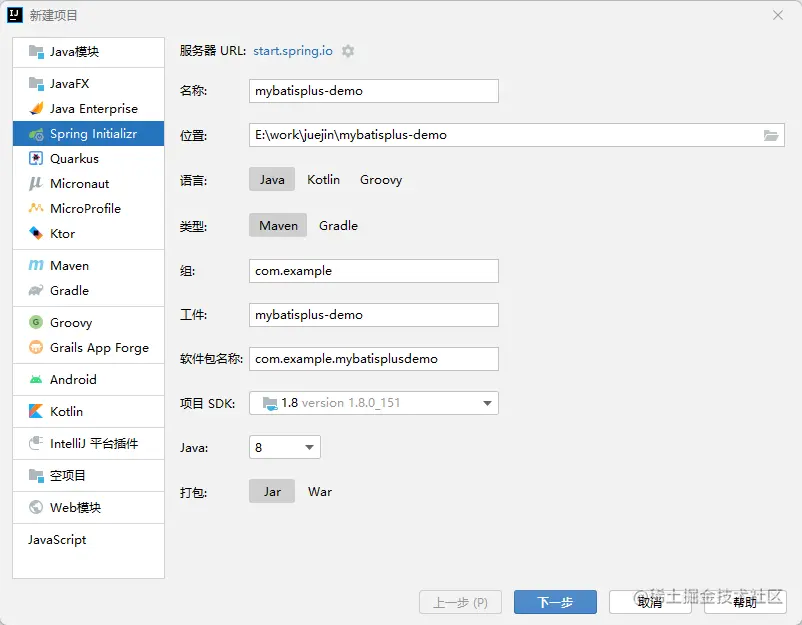Select Kotlin as the language
Screen dimensions: 802x625
pyautogui.click(x=323, y=180)
